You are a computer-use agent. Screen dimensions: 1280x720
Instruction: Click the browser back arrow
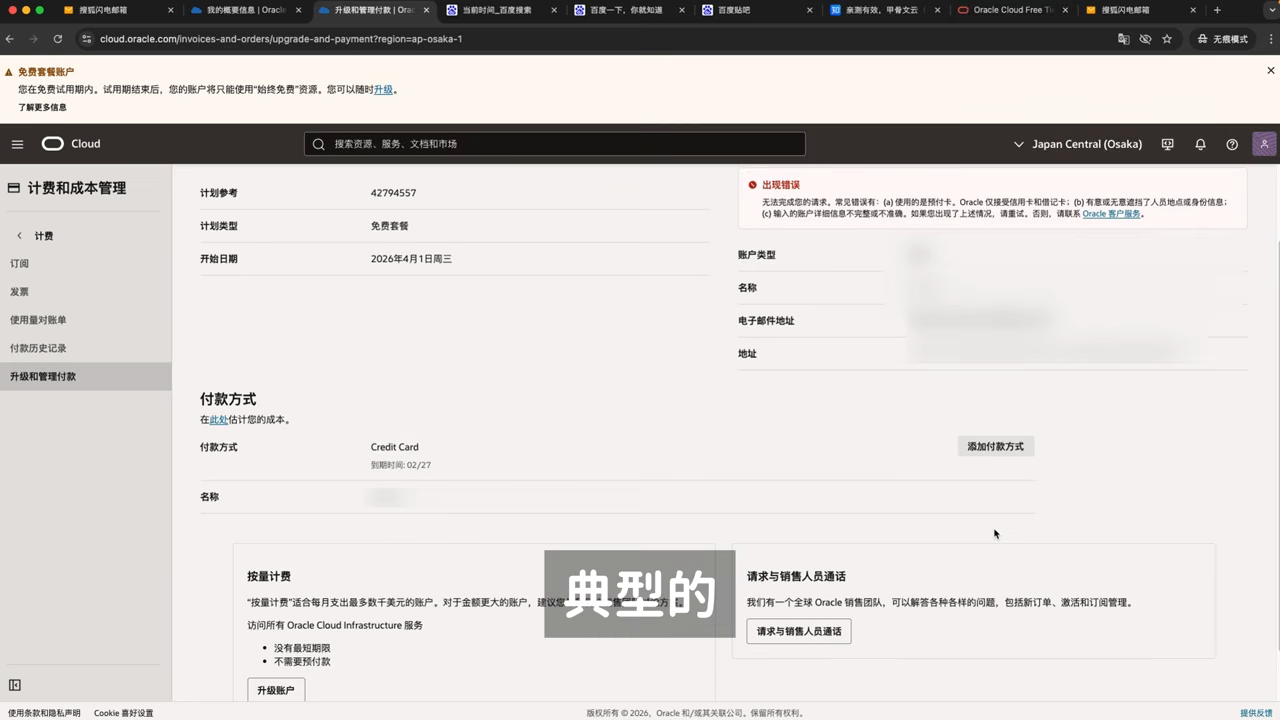[10, 39]
